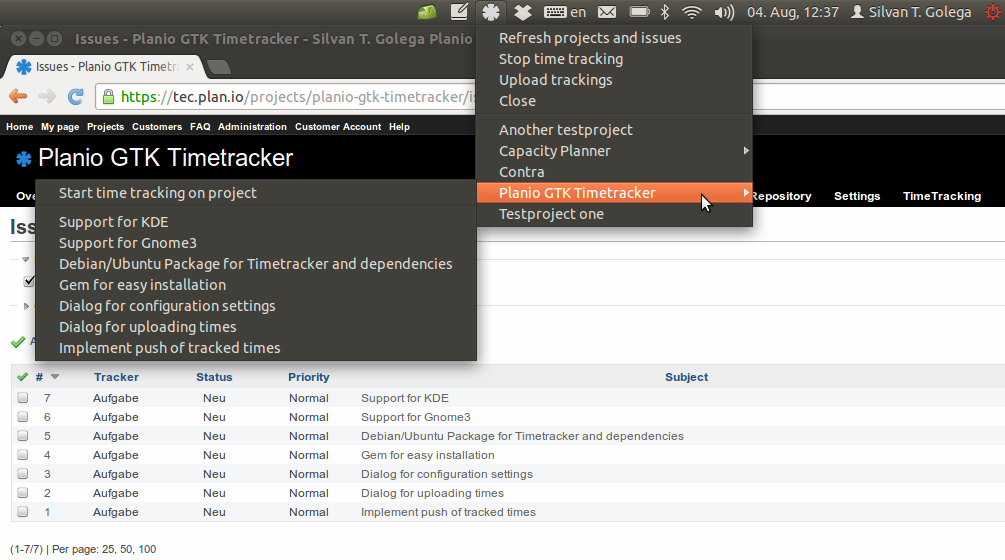Click the green tray indicator icon

(x=427, y=12)
